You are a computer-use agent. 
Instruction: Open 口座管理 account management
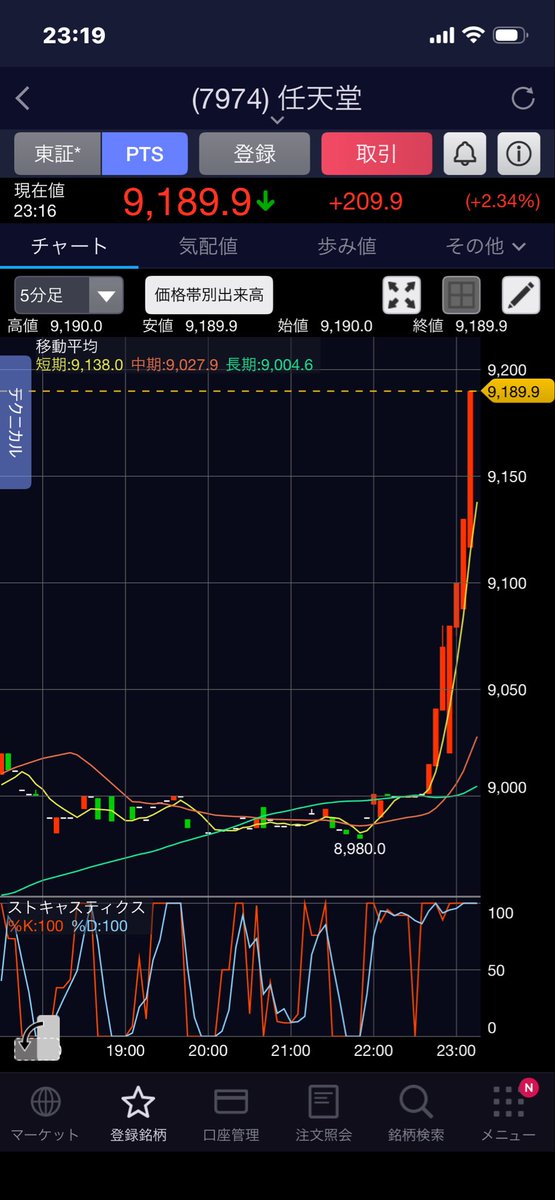pos(231,1113)
